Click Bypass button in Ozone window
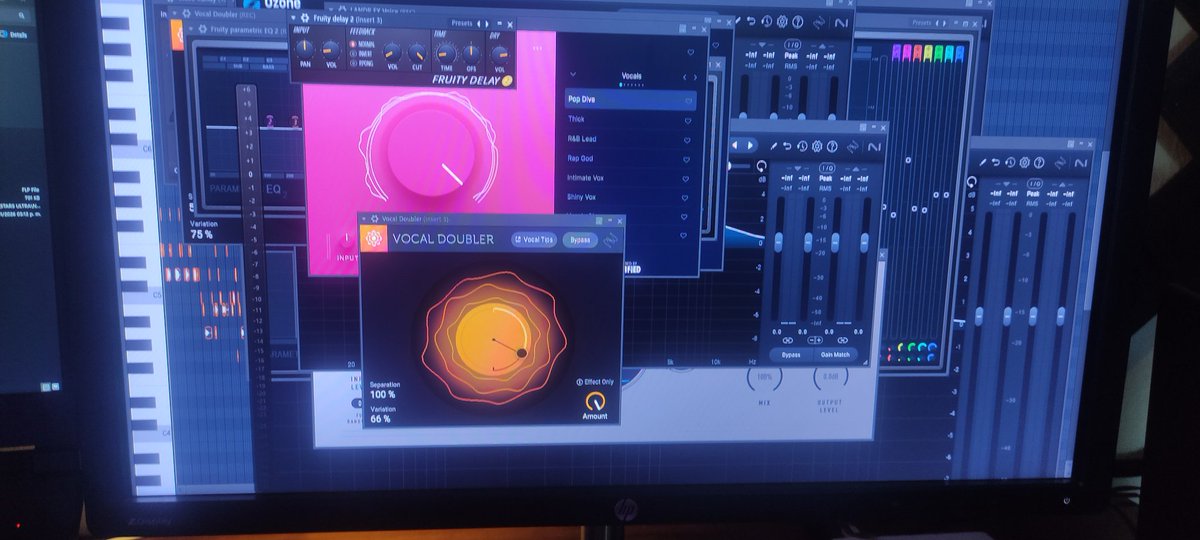 [x=791, y=354]
